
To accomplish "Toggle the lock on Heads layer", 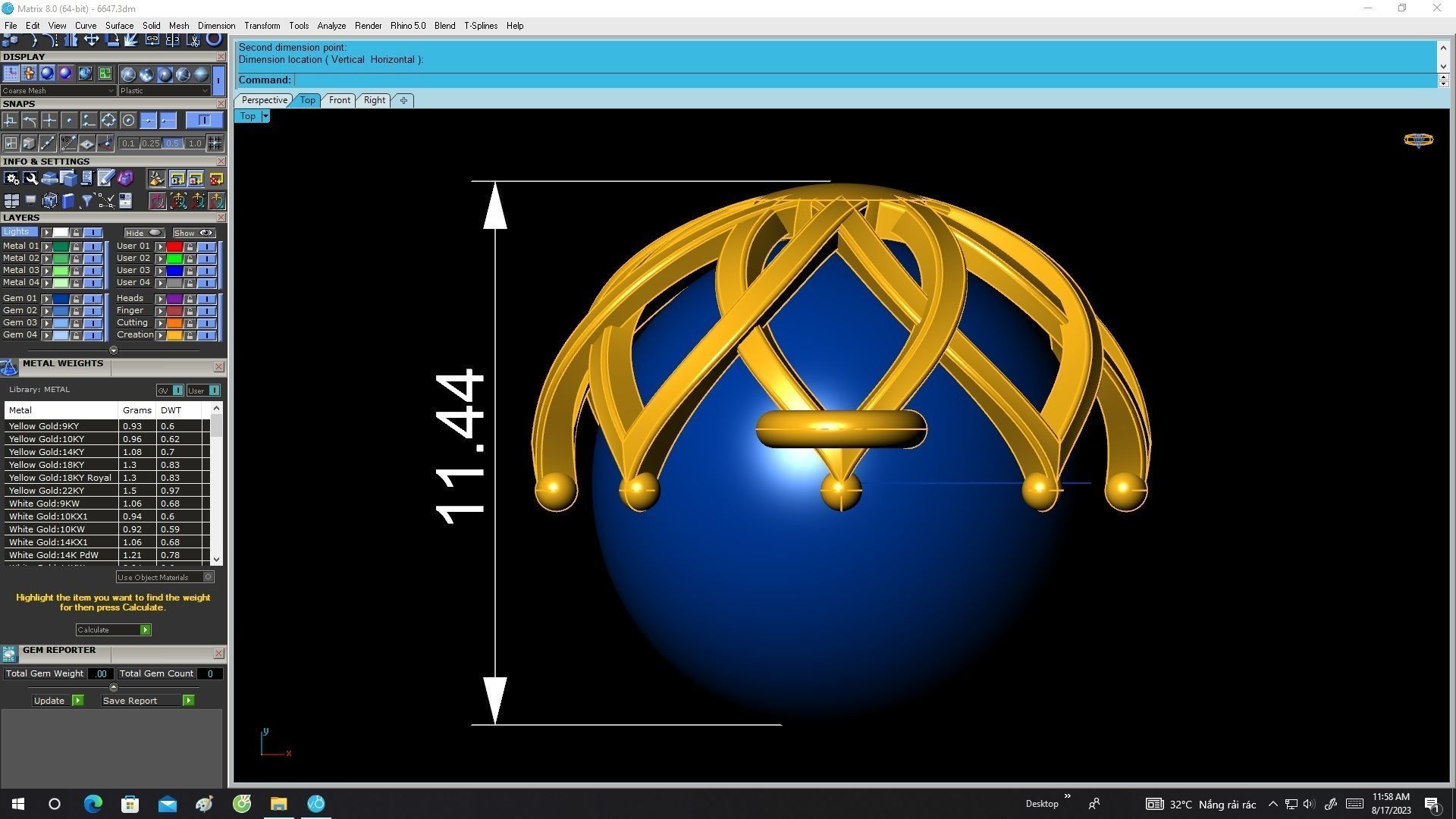I will coord(190,299).
